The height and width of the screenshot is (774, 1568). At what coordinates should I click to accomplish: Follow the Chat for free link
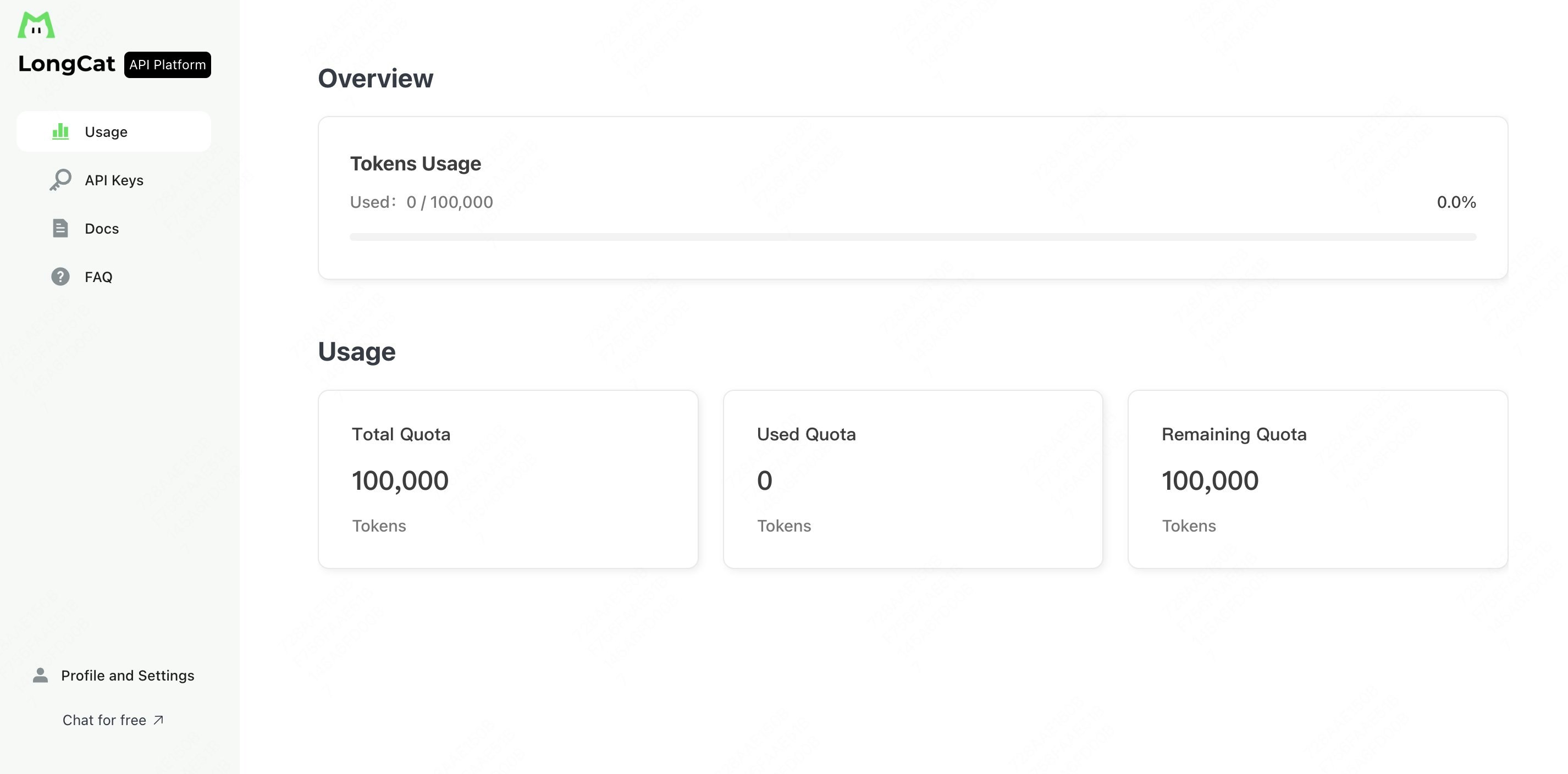[x=104, y=720]
